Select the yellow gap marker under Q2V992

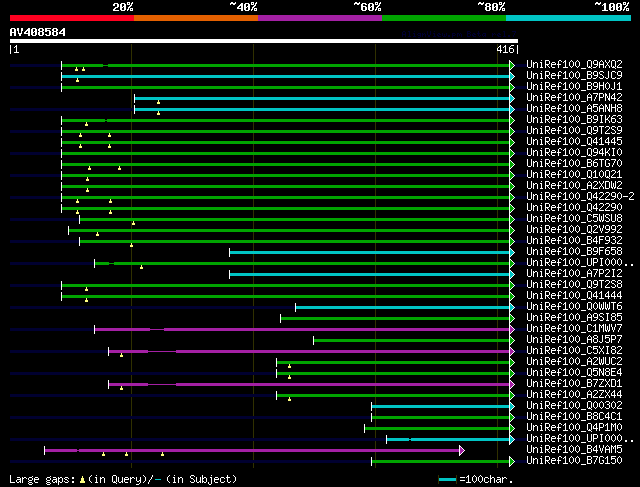(x=97, y=234)
